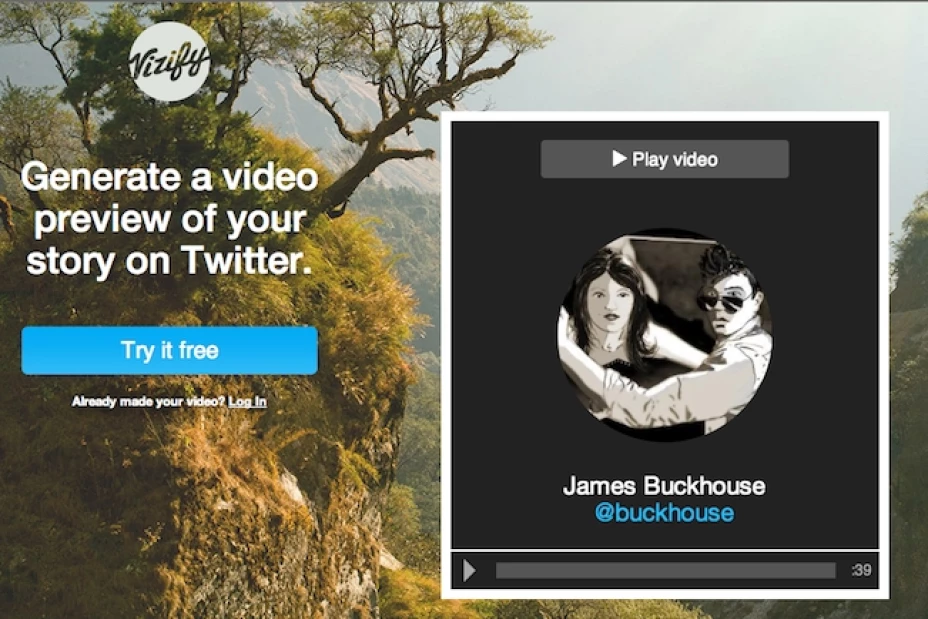Click the James Buckhouse name text

(663, 487)
